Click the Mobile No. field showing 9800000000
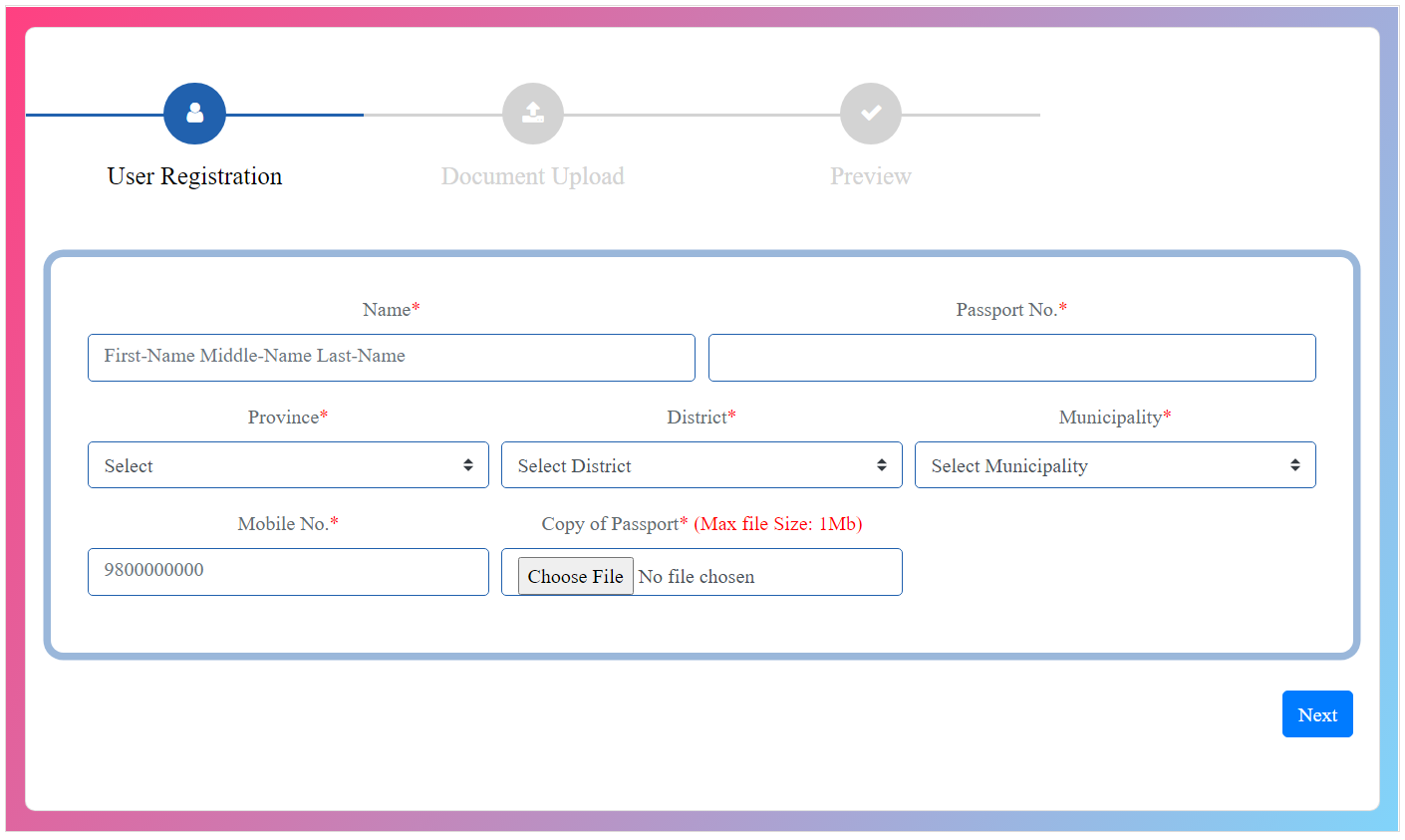The width and height of the screenshot is (1405, 840). click(x=288, y=571)
